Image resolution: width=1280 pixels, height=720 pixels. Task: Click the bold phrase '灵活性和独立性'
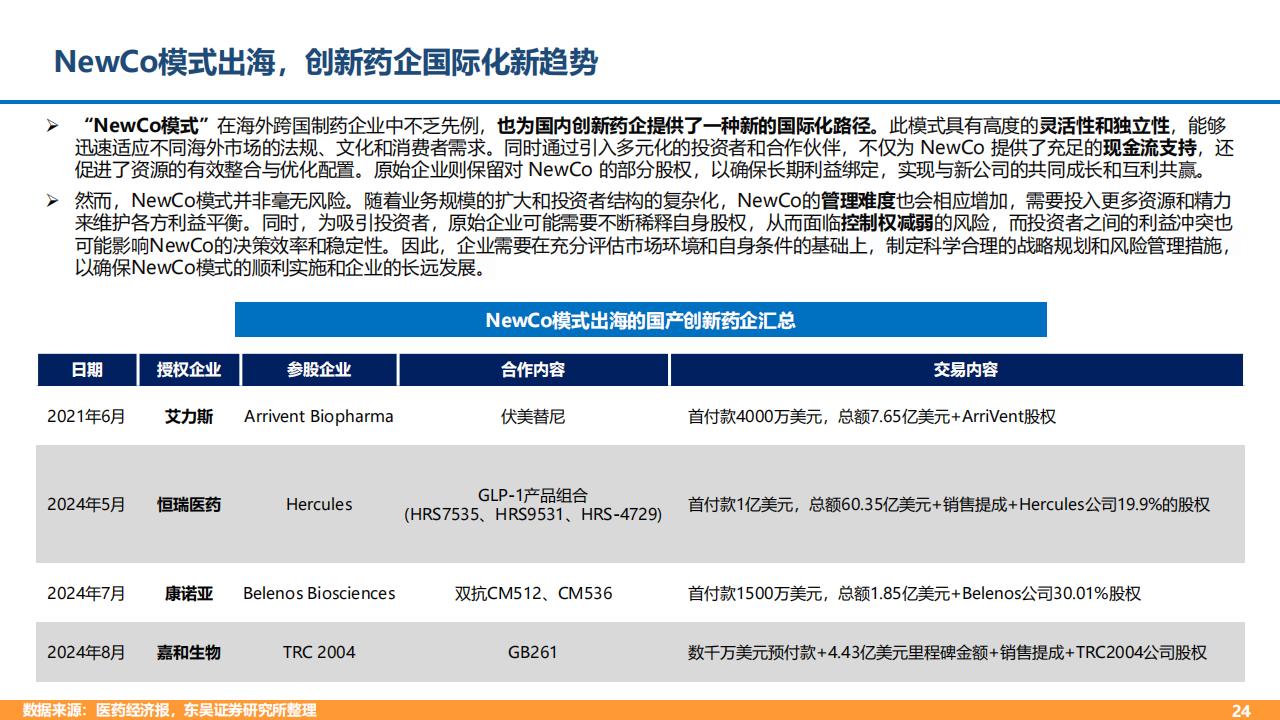coord(1105,126)
